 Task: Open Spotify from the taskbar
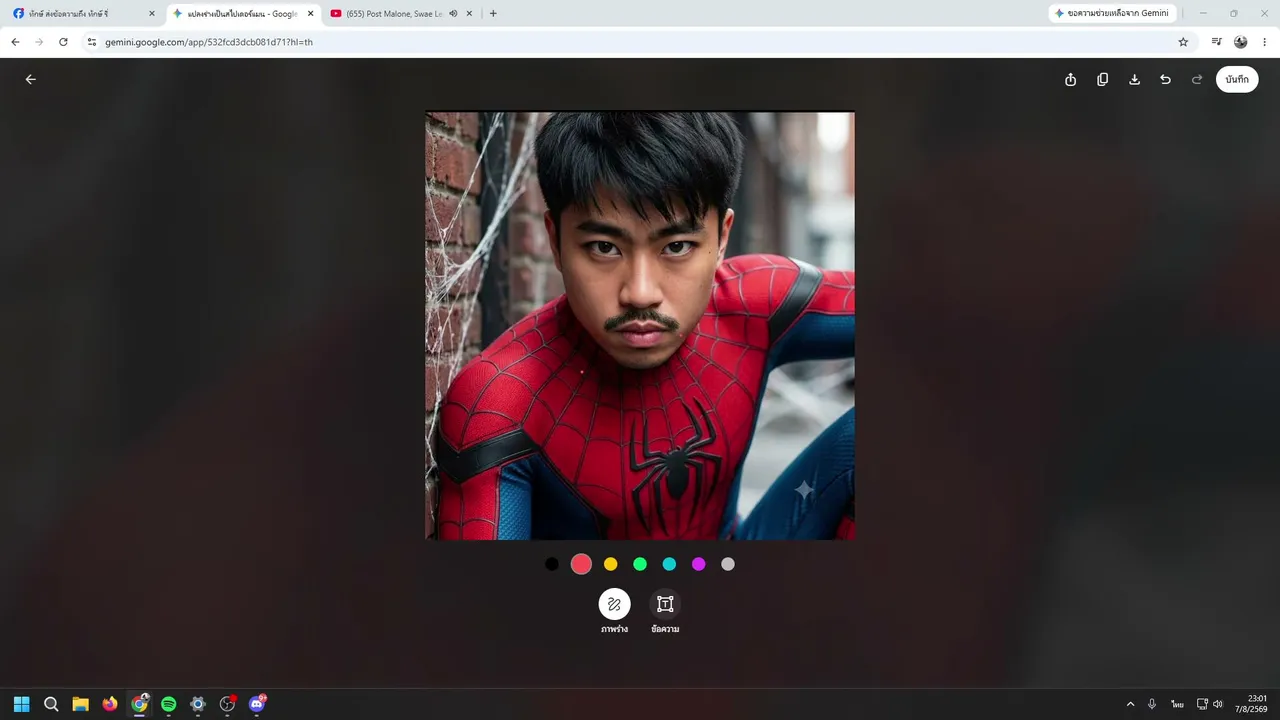point(169,704)
